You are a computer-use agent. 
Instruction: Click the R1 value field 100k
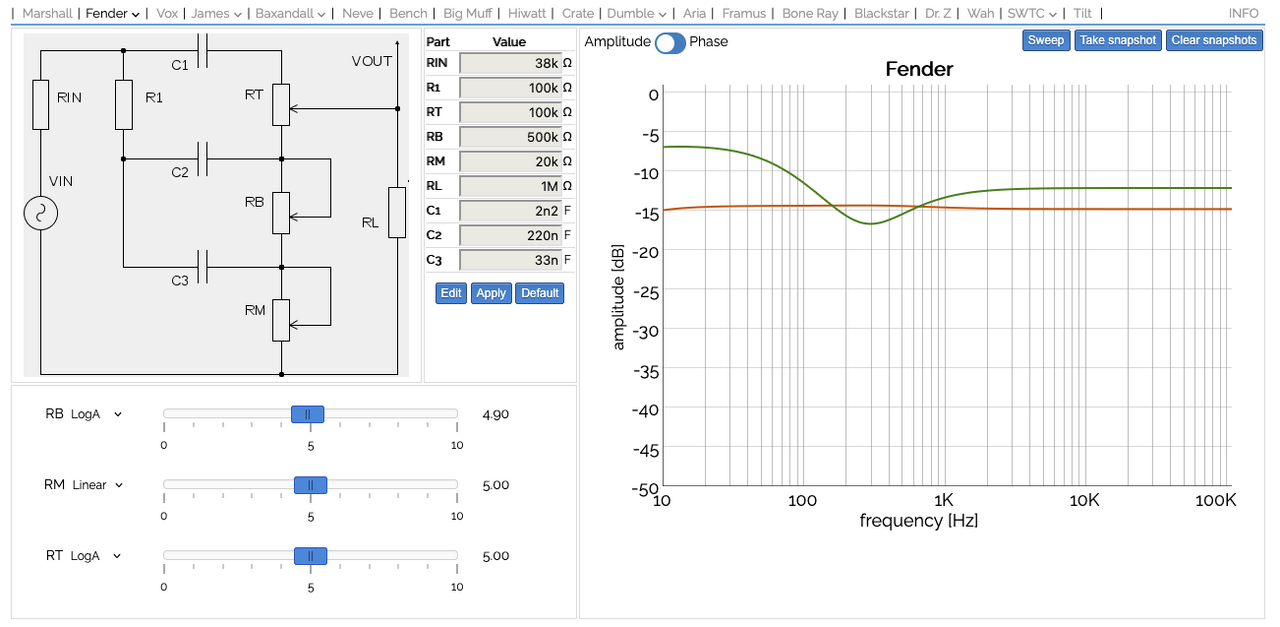(510, 87)
